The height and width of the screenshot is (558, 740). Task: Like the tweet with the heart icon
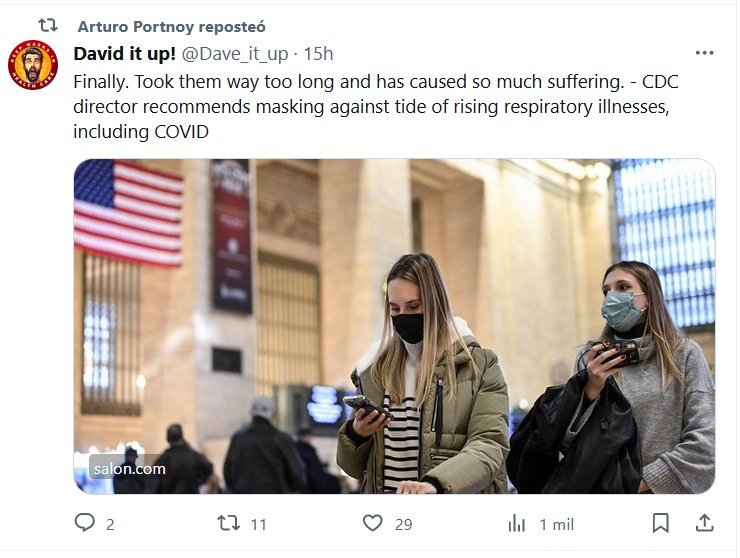pos(373,523)
